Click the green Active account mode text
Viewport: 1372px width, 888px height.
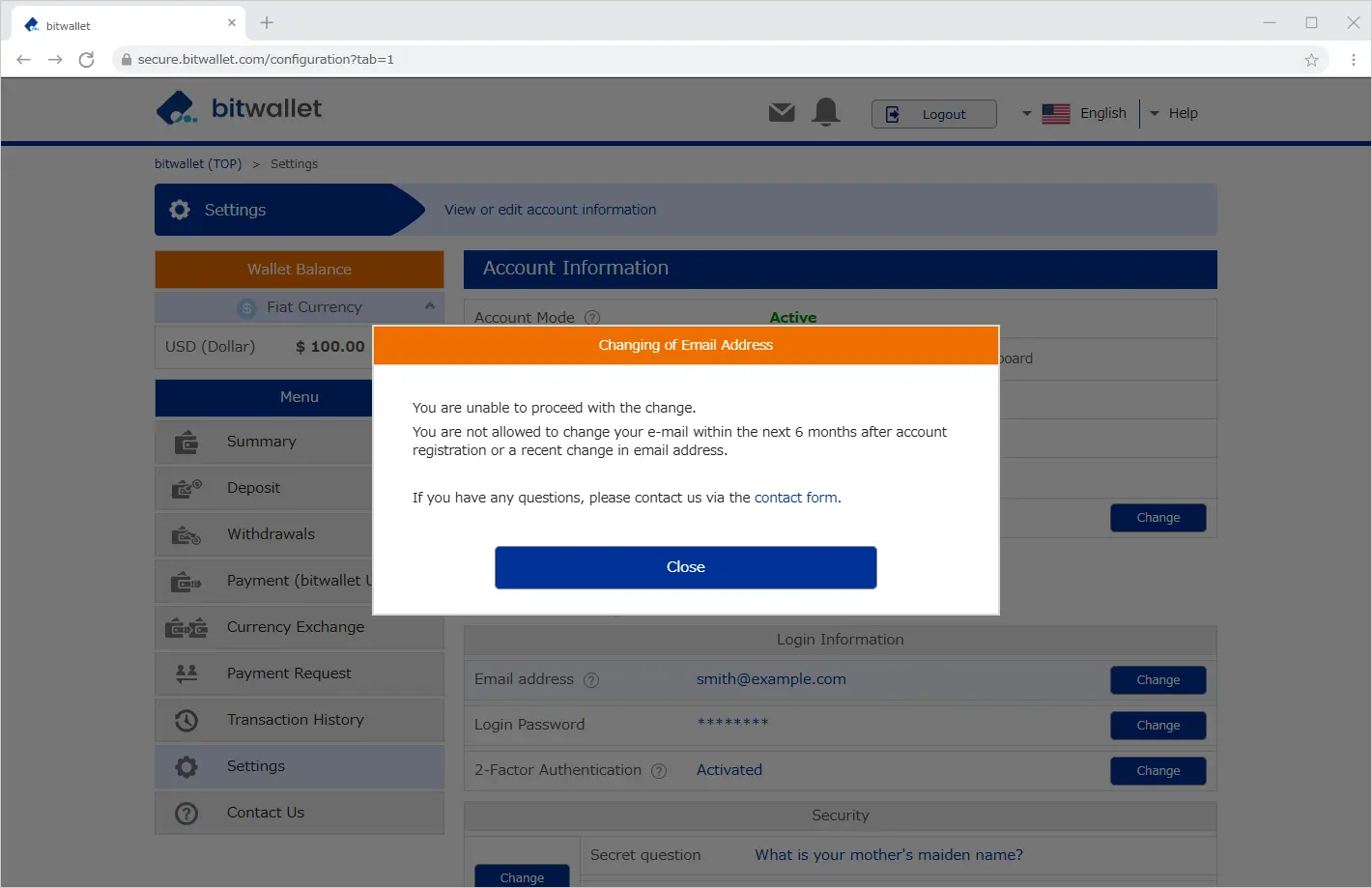[x=793, y=317]
